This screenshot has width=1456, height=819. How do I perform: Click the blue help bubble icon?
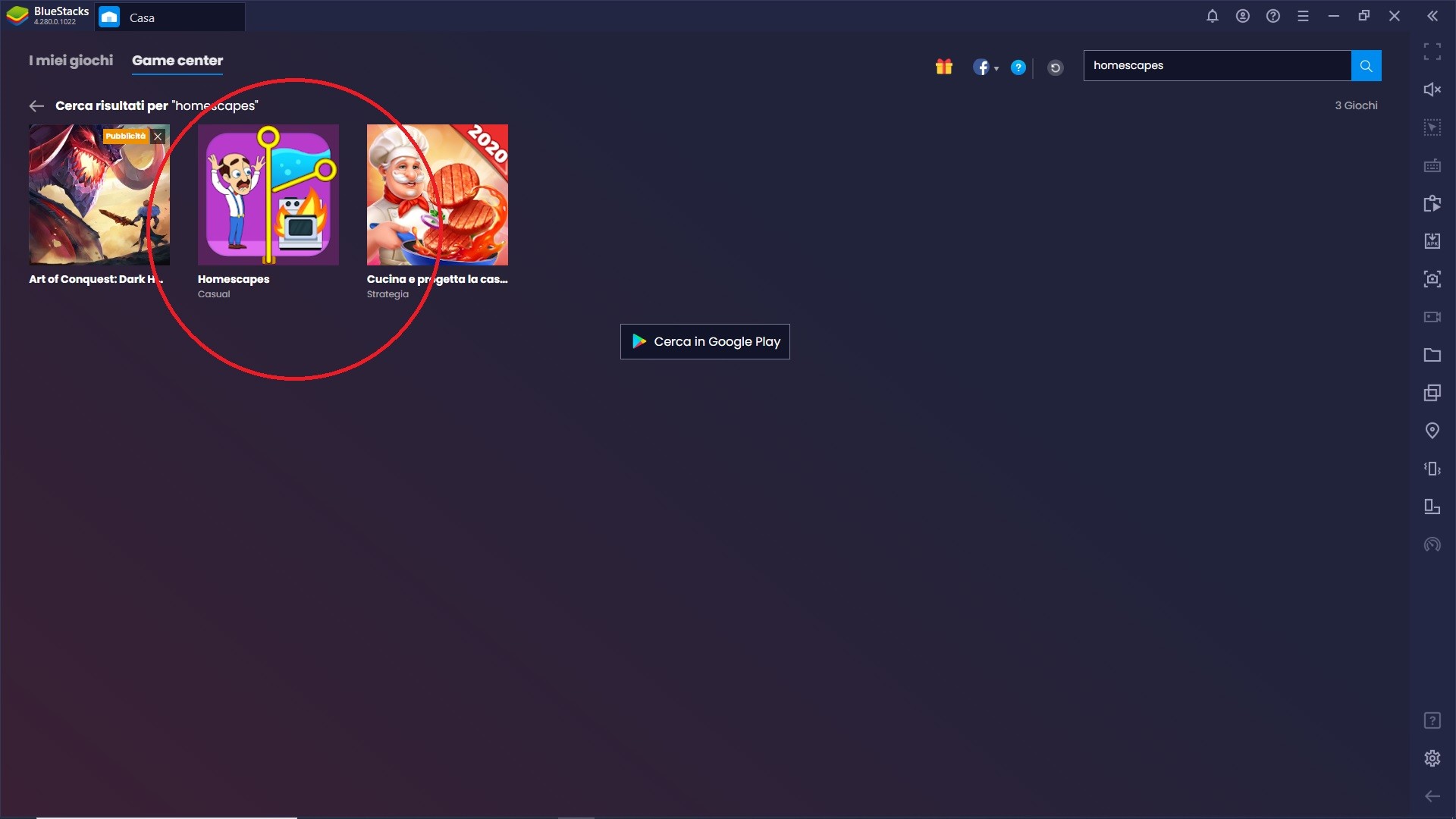[1018, 67]
